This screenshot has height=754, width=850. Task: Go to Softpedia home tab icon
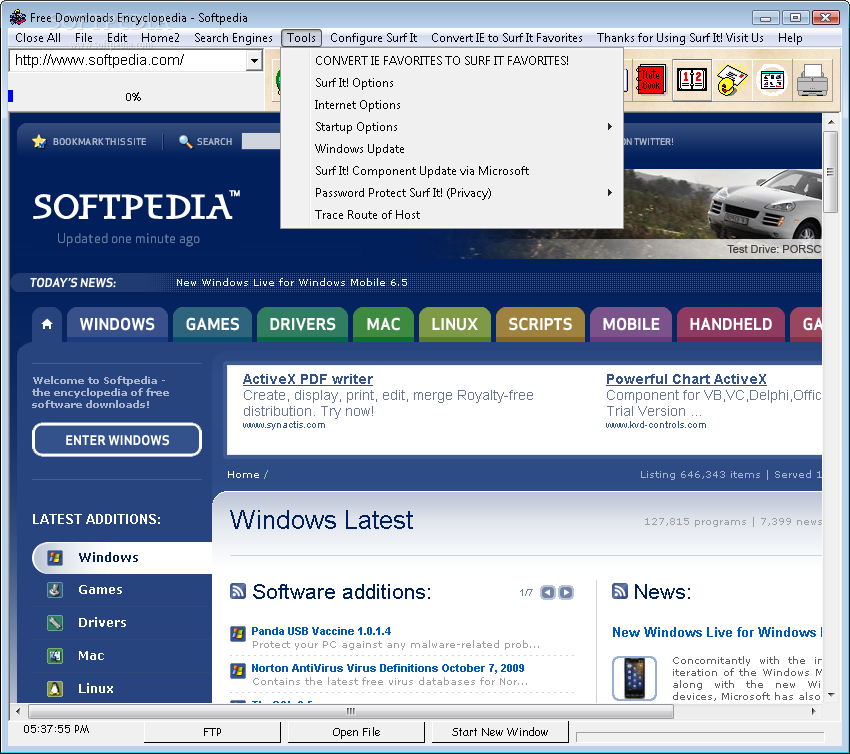click(x=47, y=324)
